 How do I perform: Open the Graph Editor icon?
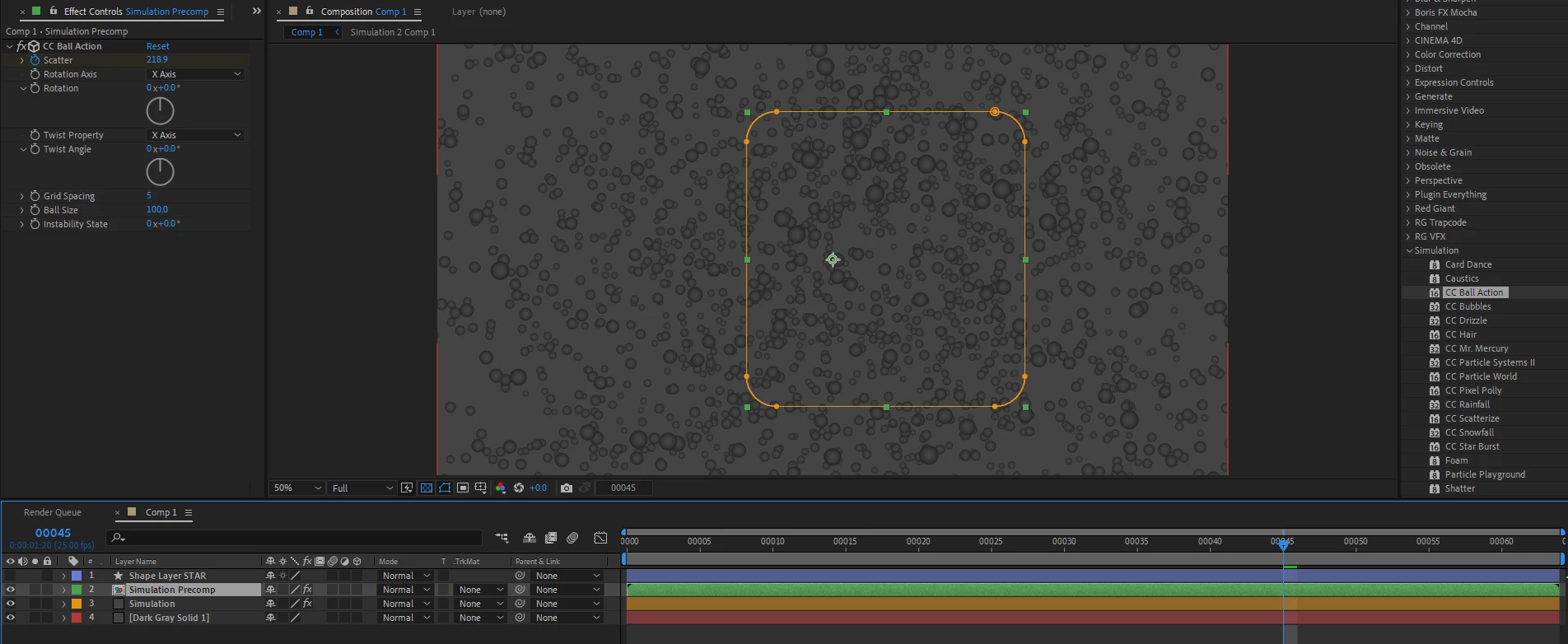coord(600,538)
